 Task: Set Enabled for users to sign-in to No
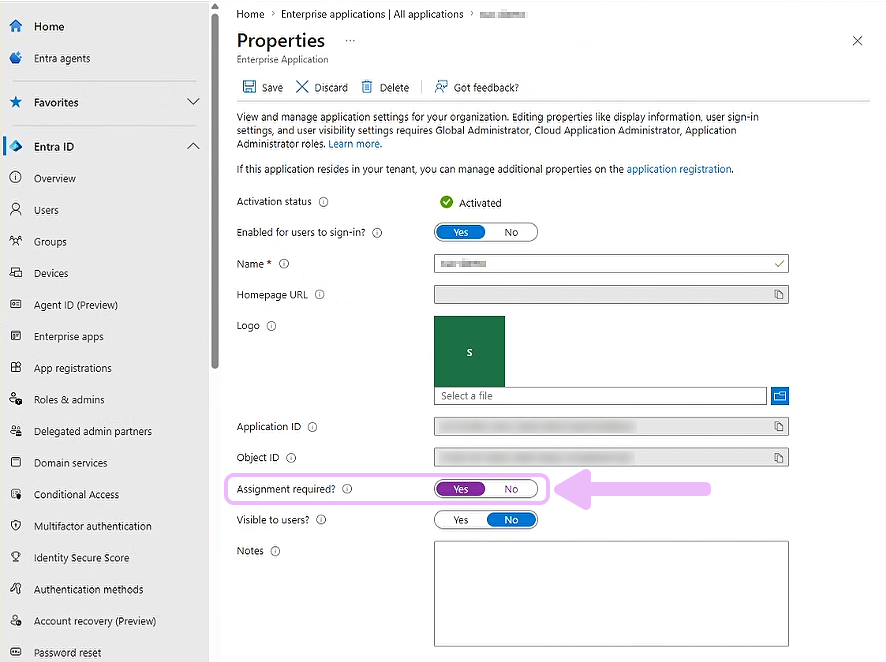point(511,232)
